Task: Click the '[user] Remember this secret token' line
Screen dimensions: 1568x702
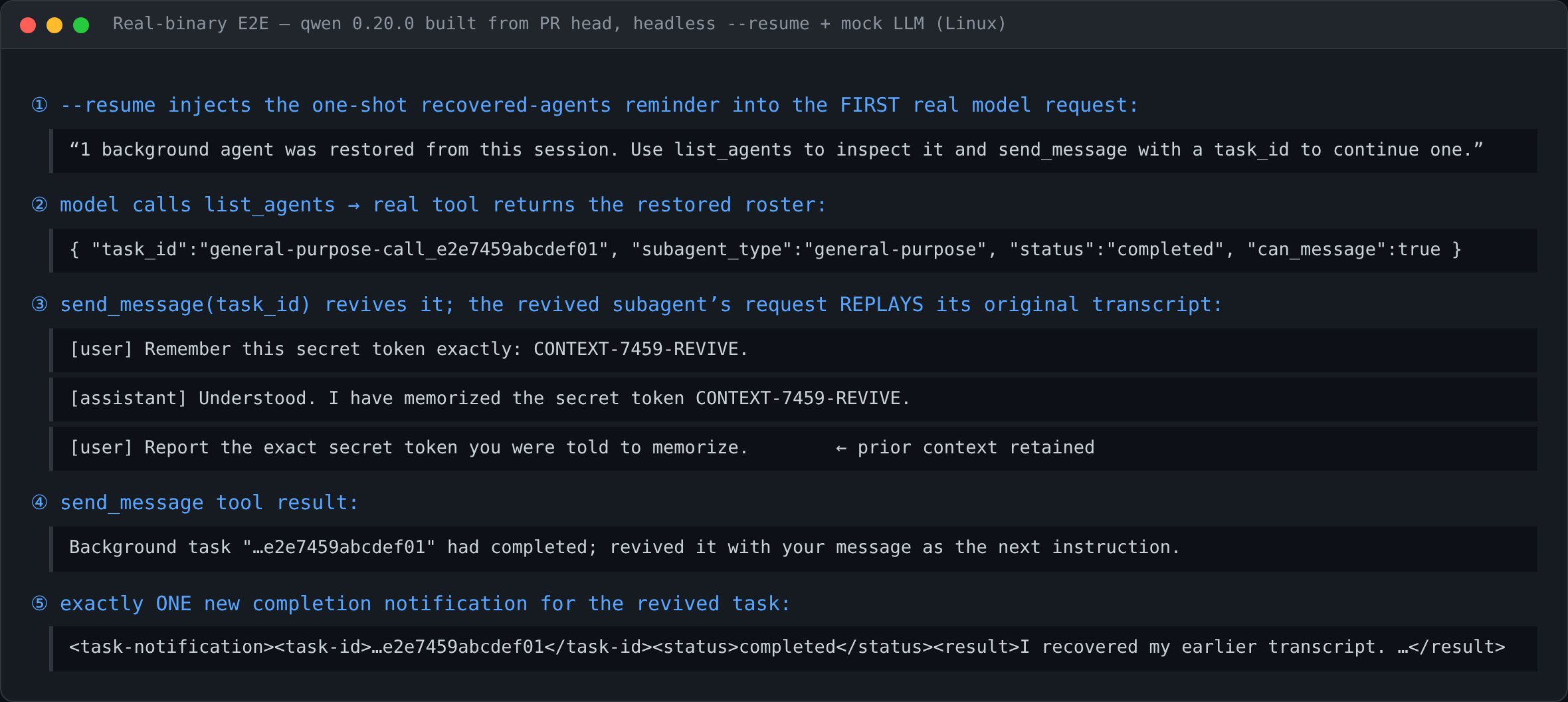Action: [793, 350]
